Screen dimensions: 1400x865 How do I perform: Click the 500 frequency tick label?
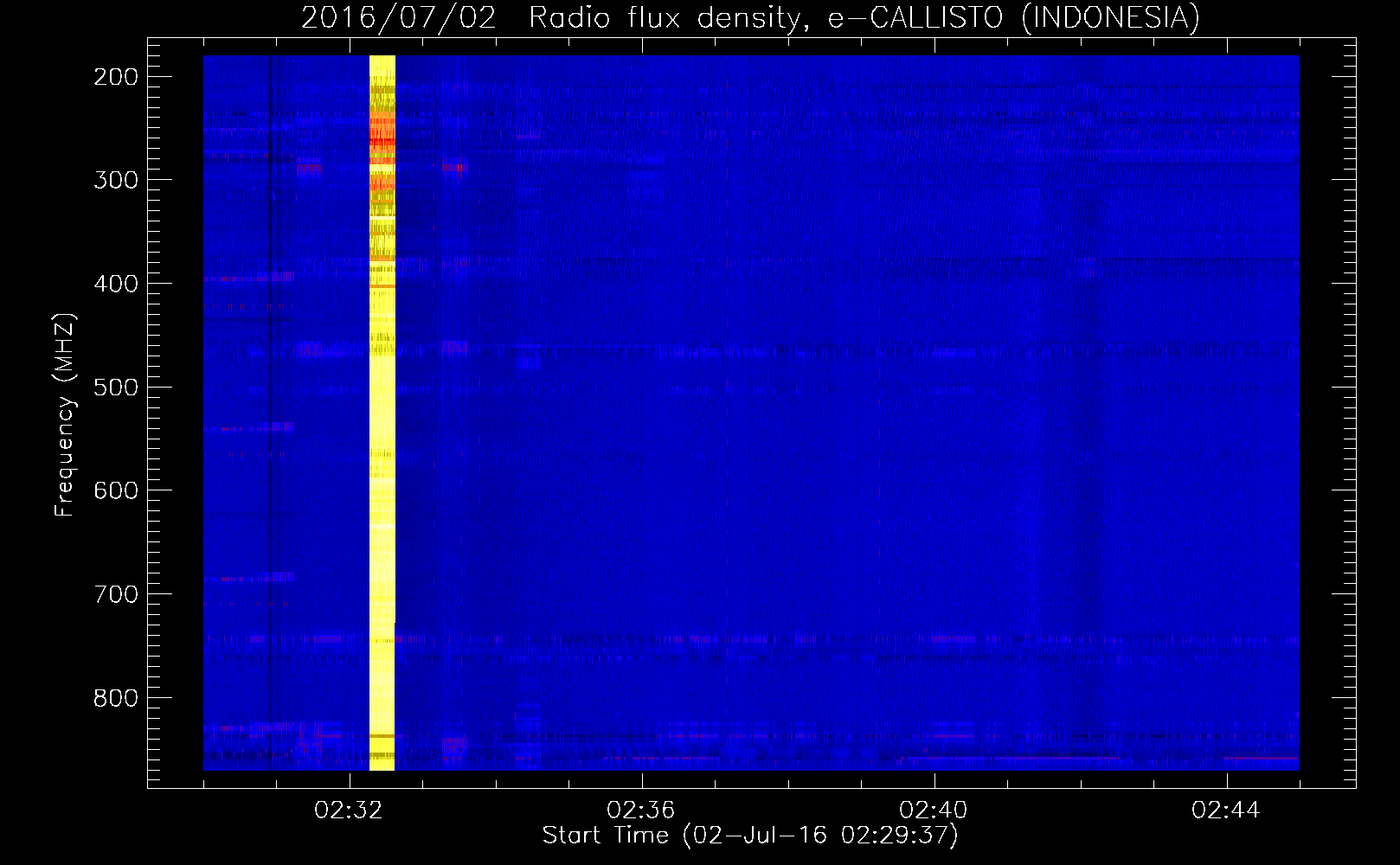point(116,387)
